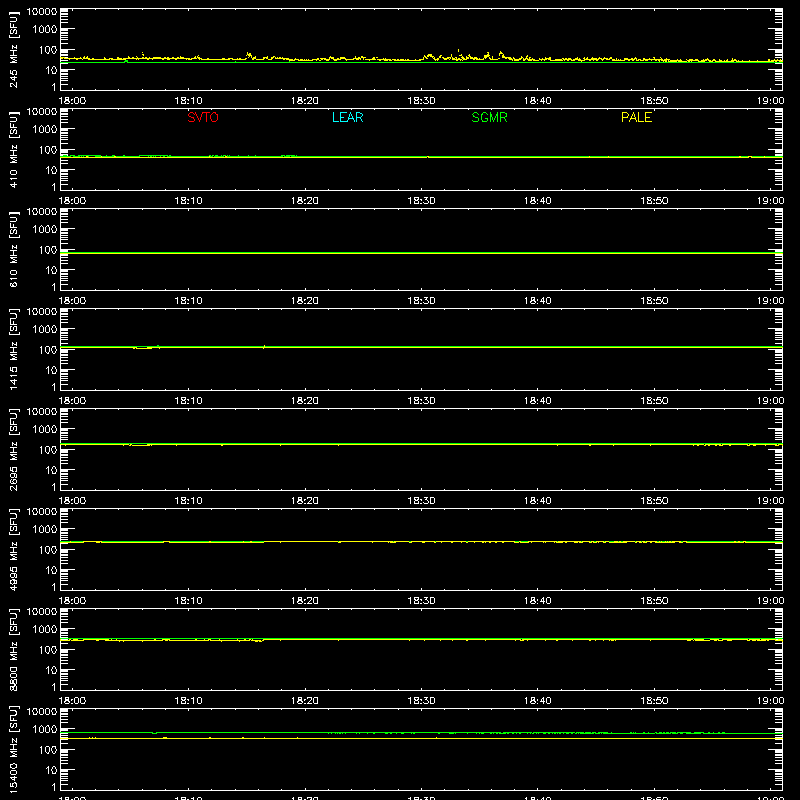Click the 10000 tick of the 2695 MHz panel
This screenshot has width=800, height=800.
pos(42,412)
